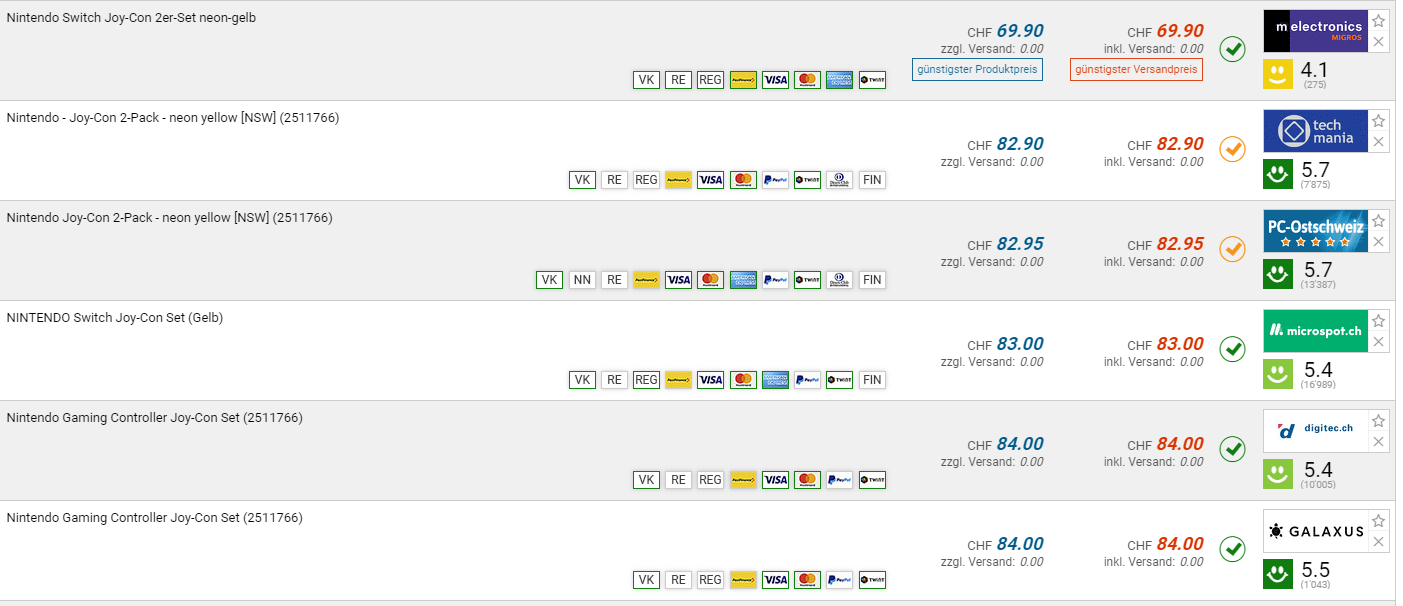1403x606 pixels.
Task: Click the "günstigster Versandpreis" label
Action: click(x=1136, y=69)
